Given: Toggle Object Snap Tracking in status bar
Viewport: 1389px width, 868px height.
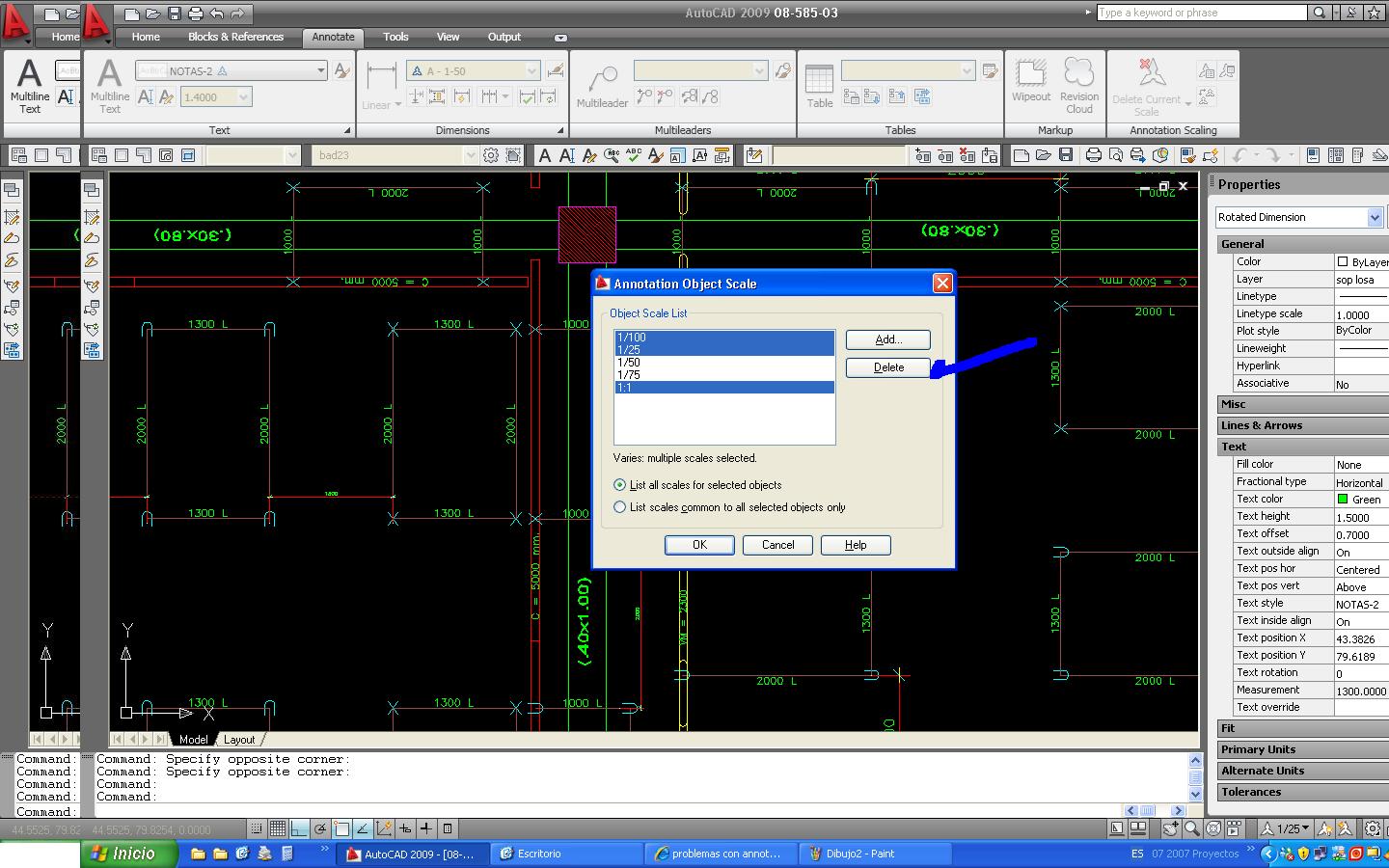Looking at the screenshot, I should point(363,828).
